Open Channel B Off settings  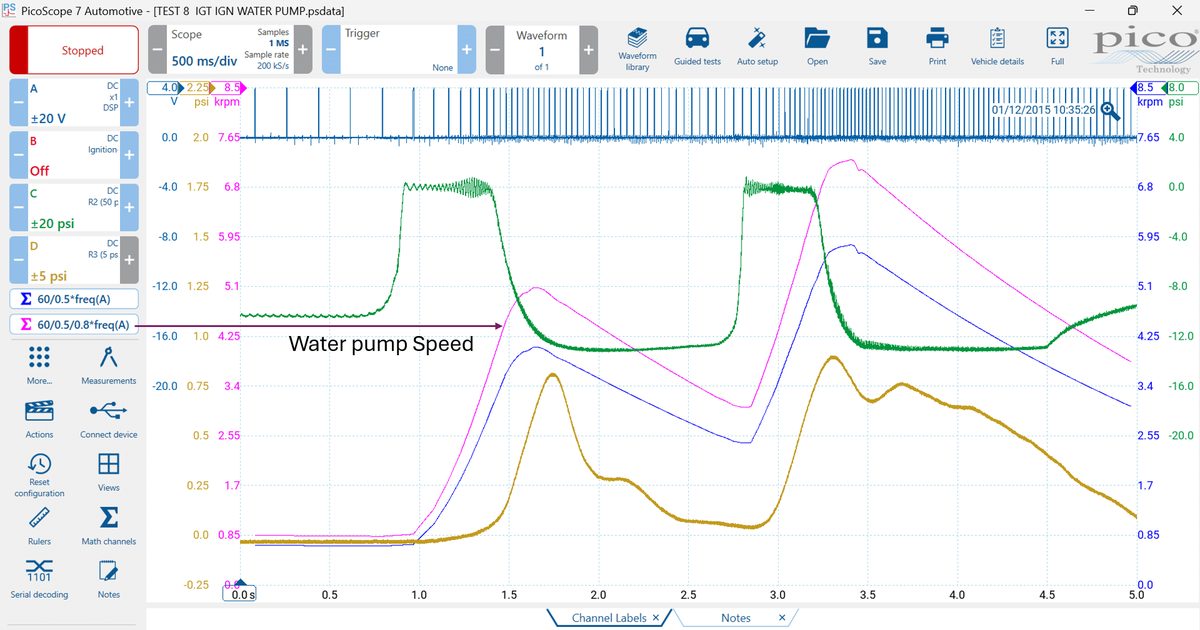click(x=74, y=154)
